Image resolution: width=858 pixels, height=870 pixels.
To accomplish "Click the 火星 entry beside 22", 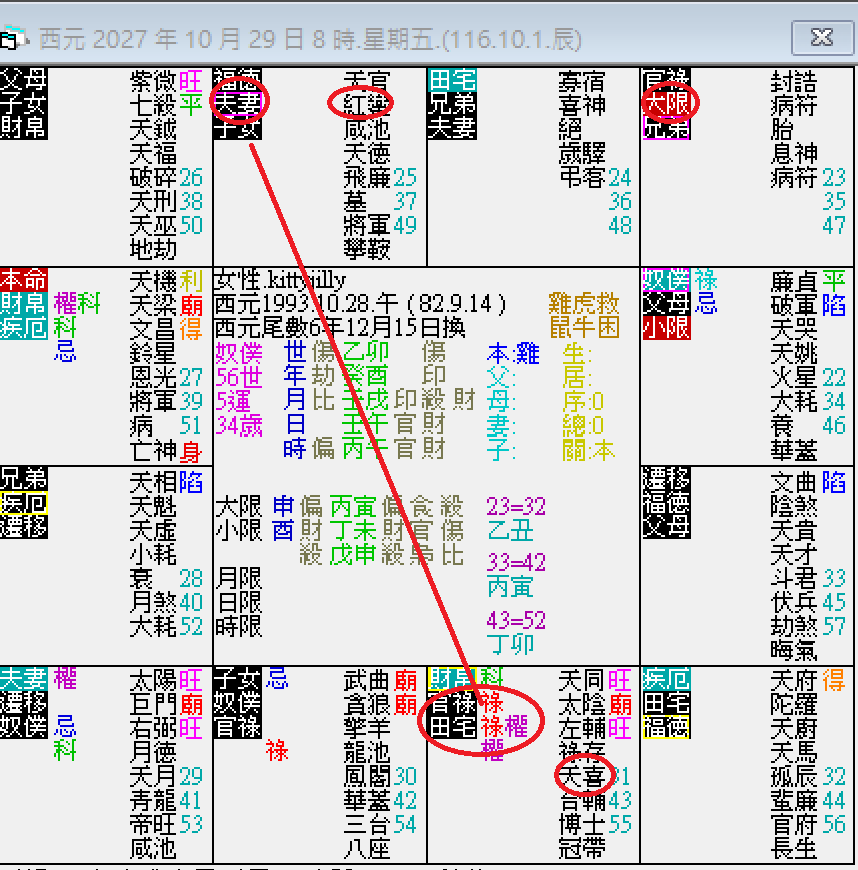I will click(794, 378).
